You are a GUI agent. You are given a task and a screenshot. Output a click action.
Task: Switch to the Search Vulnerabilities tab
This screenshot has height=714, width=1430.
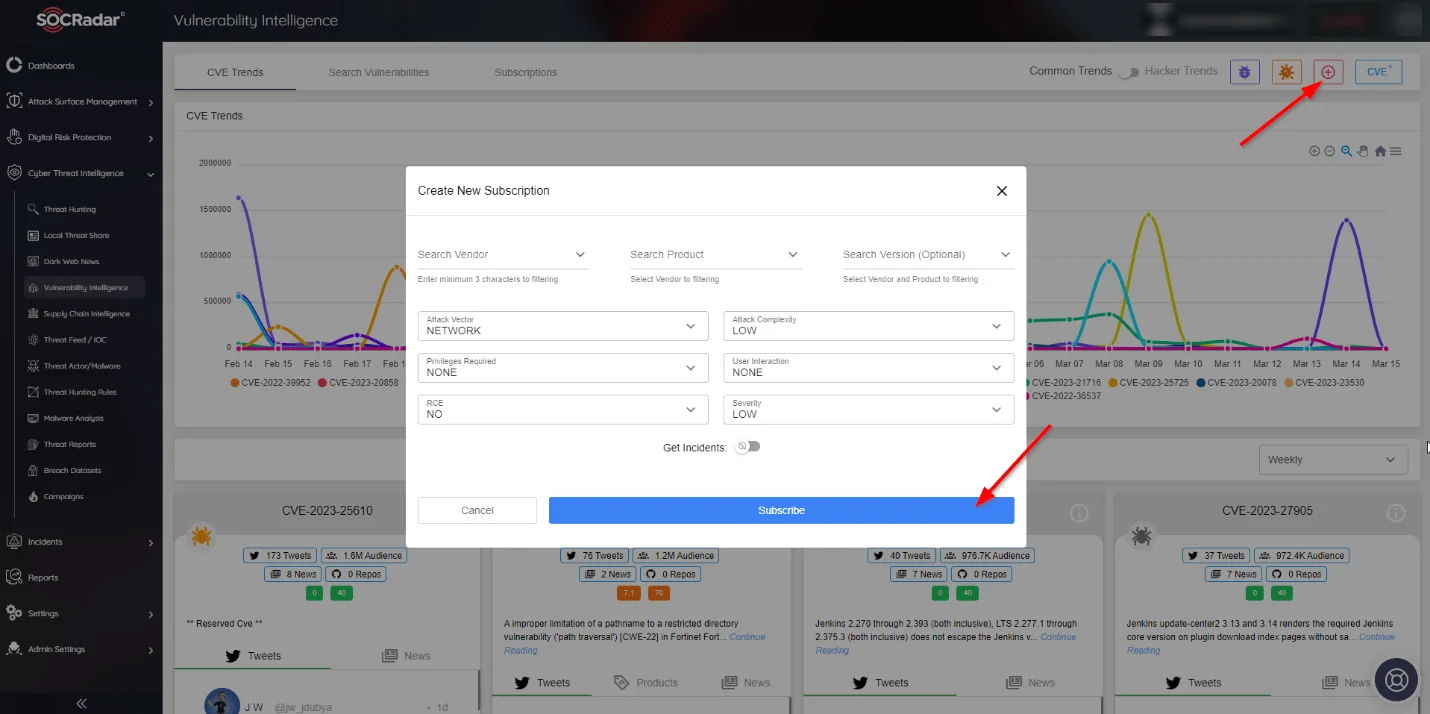379,72
